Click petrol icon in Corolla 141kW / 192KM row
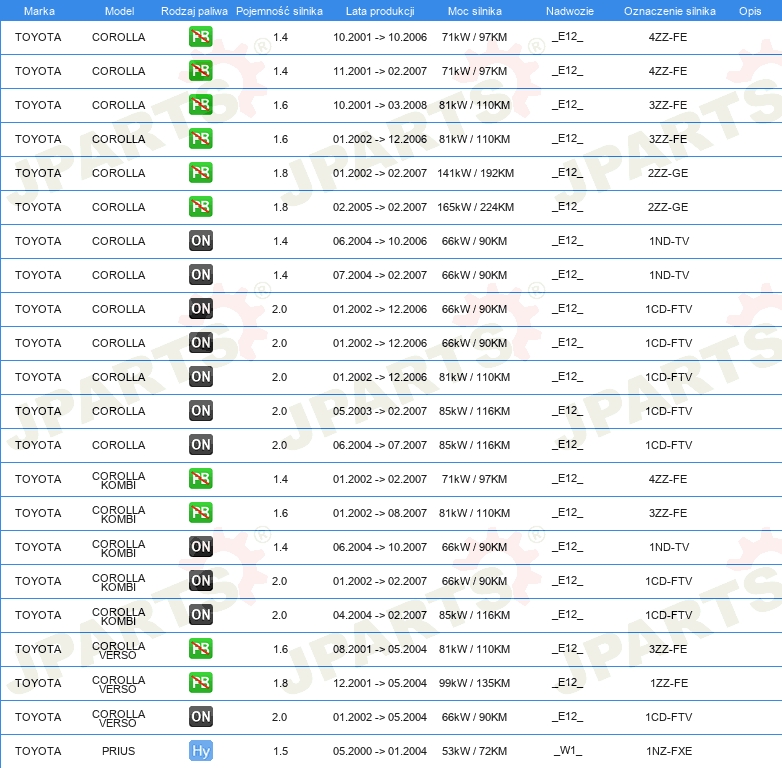The height and width of the screenshot is (768, 782). point(200,173)
